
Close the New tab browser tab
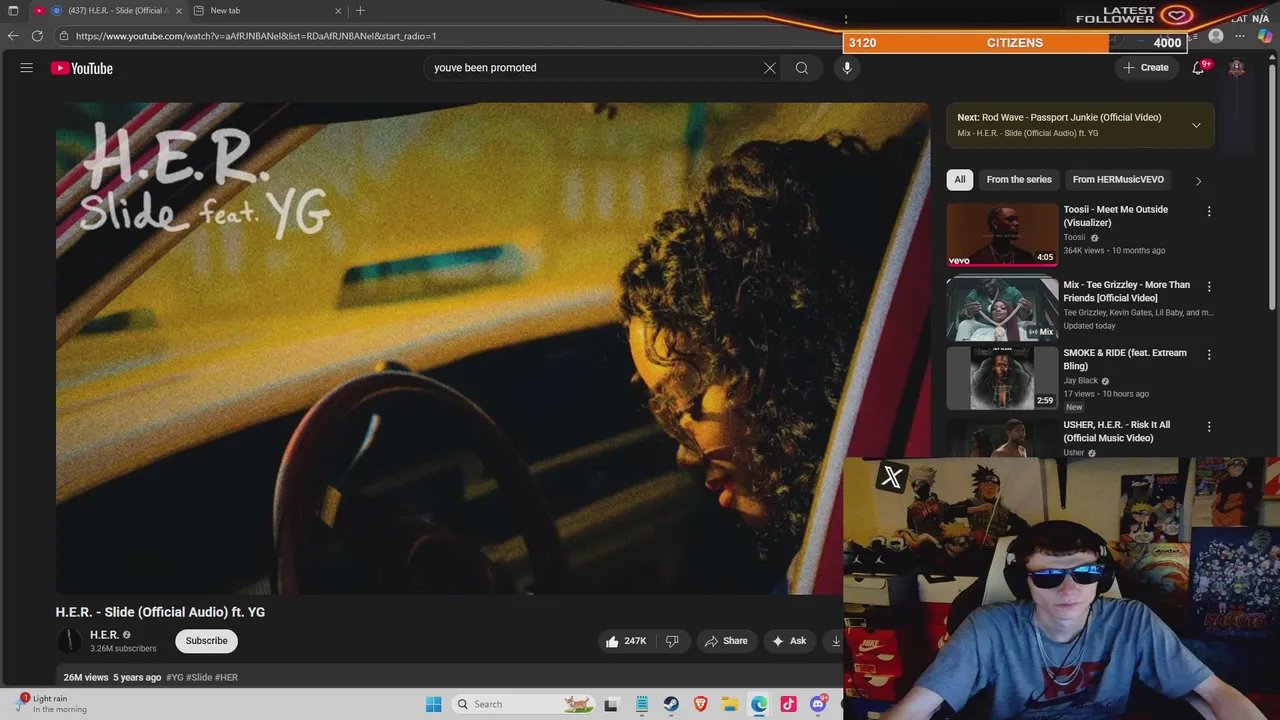click(338, 11)
